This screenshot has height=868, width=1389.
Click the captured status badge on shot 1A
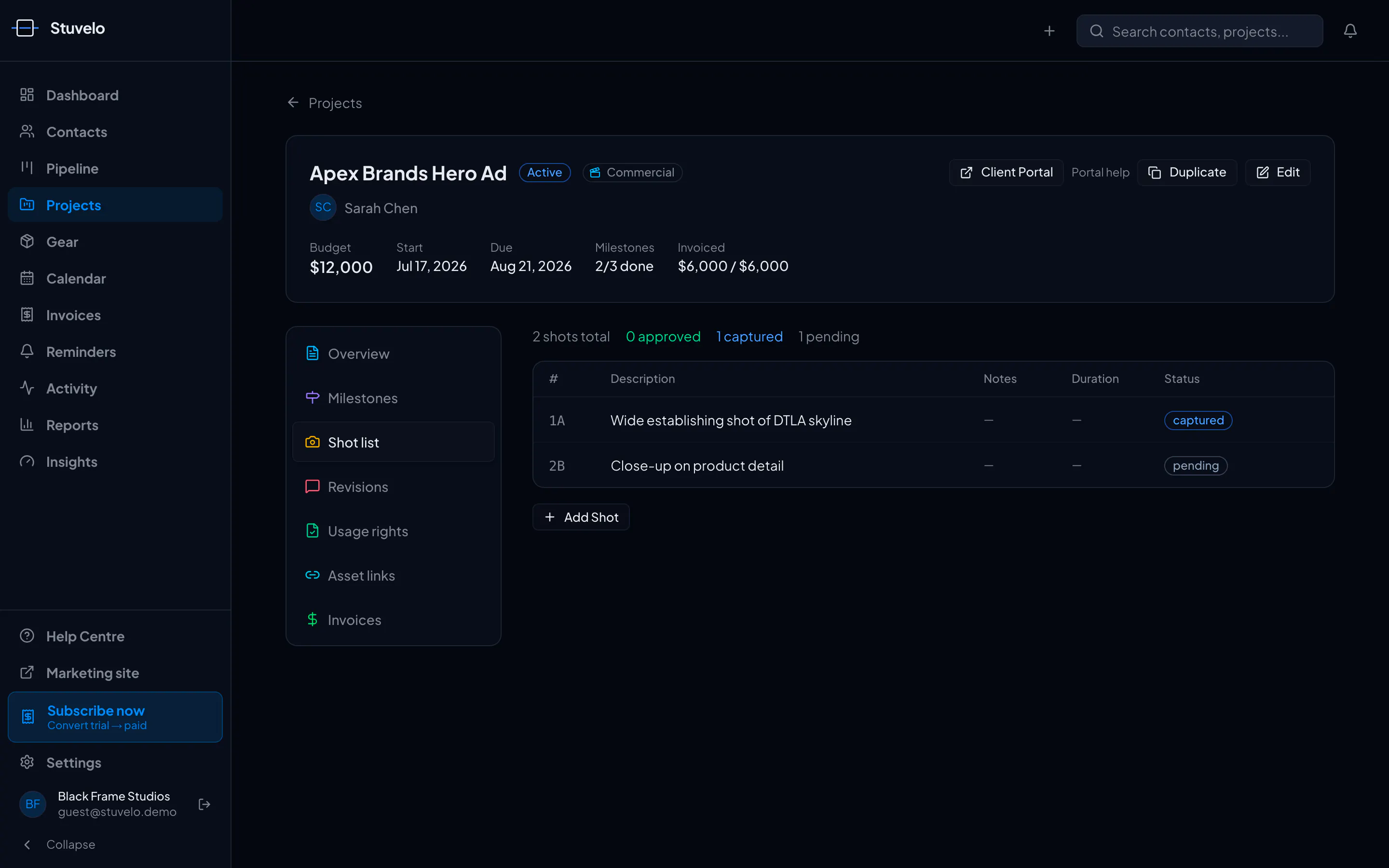(1198, 420)
